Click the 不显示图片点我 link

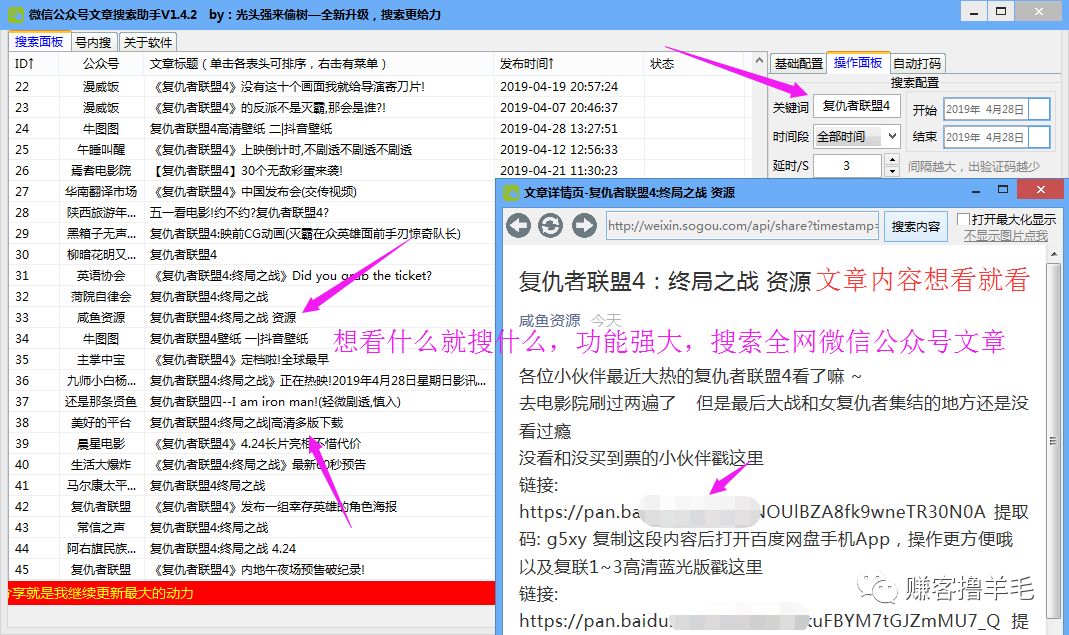pyautogui.click(x=1006, y=235)
